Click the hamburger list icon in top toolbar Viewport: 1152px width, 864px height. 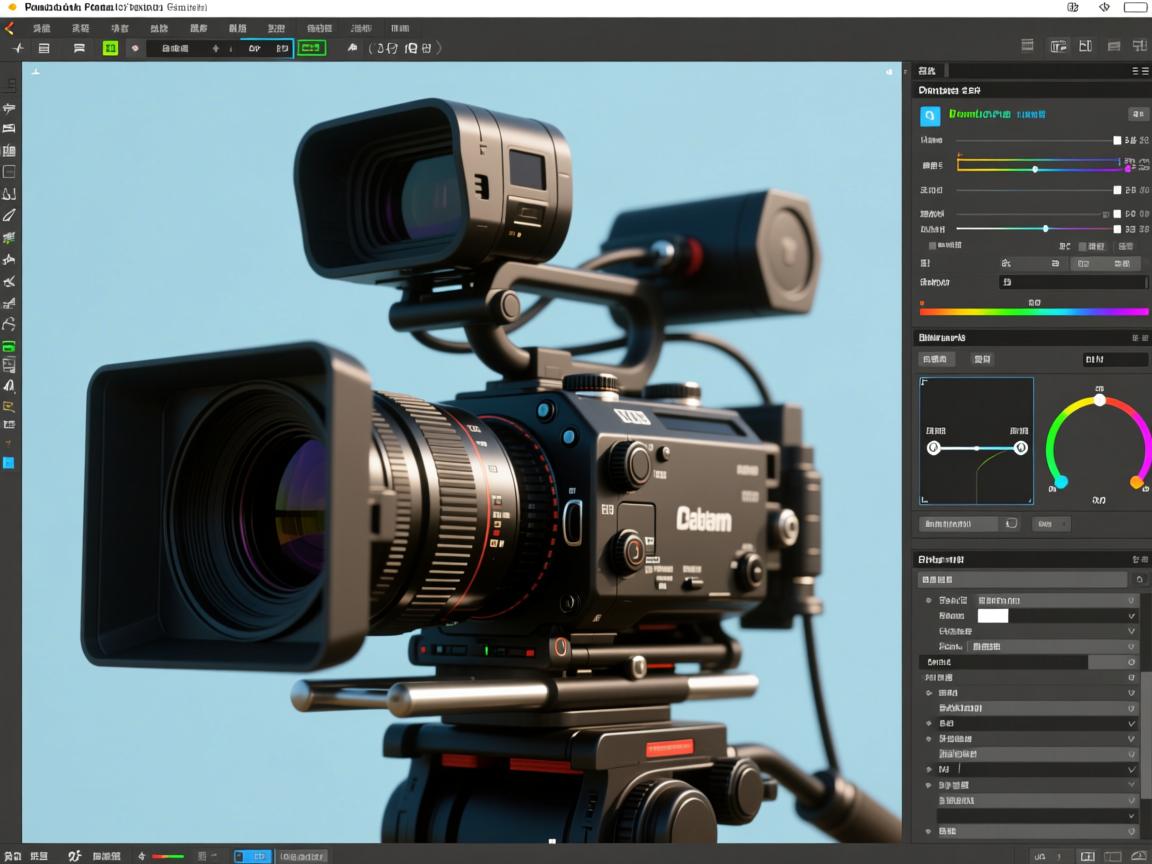pyautogui.click(x=44, y=48)
